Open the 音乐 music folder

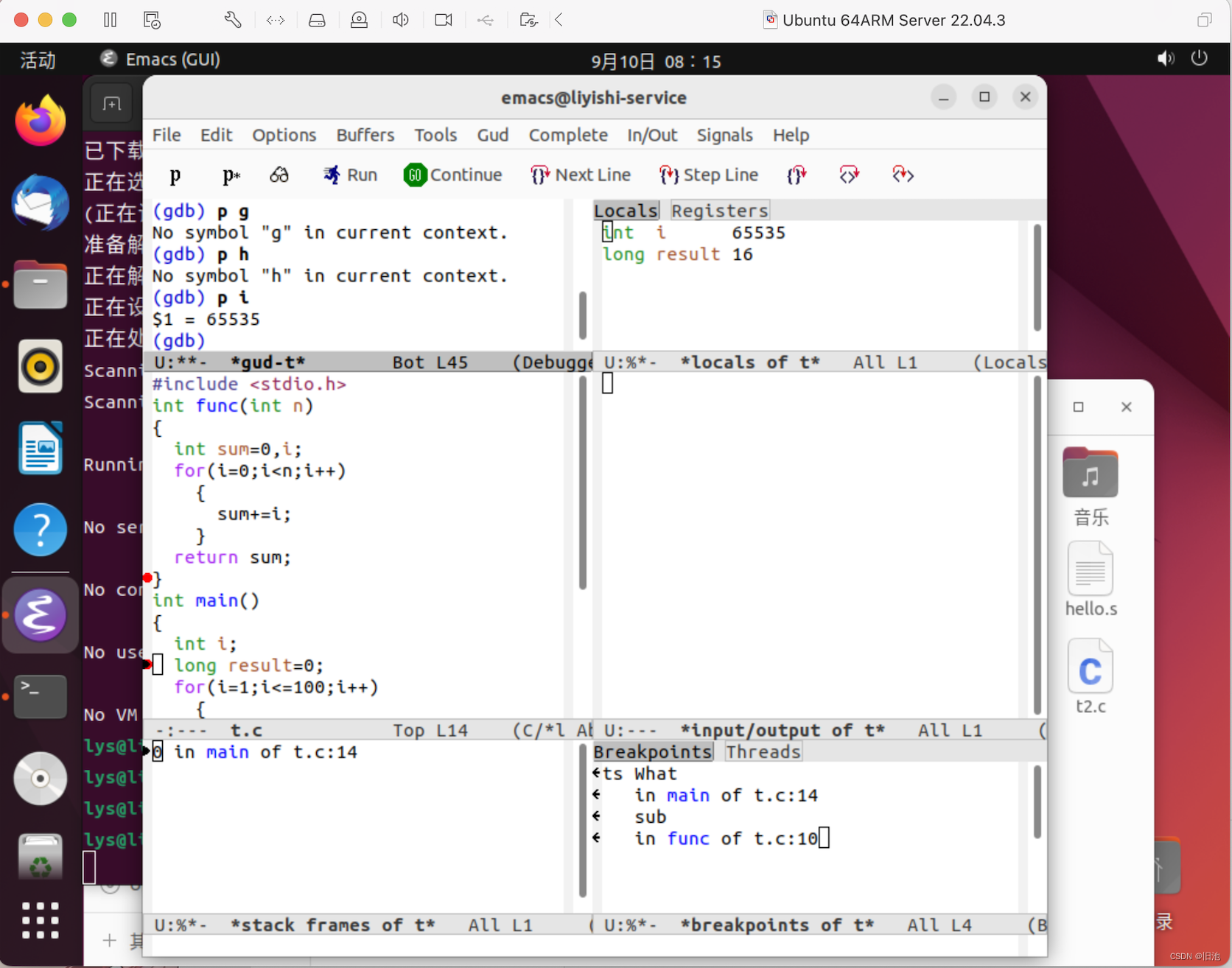[1091, 487]
